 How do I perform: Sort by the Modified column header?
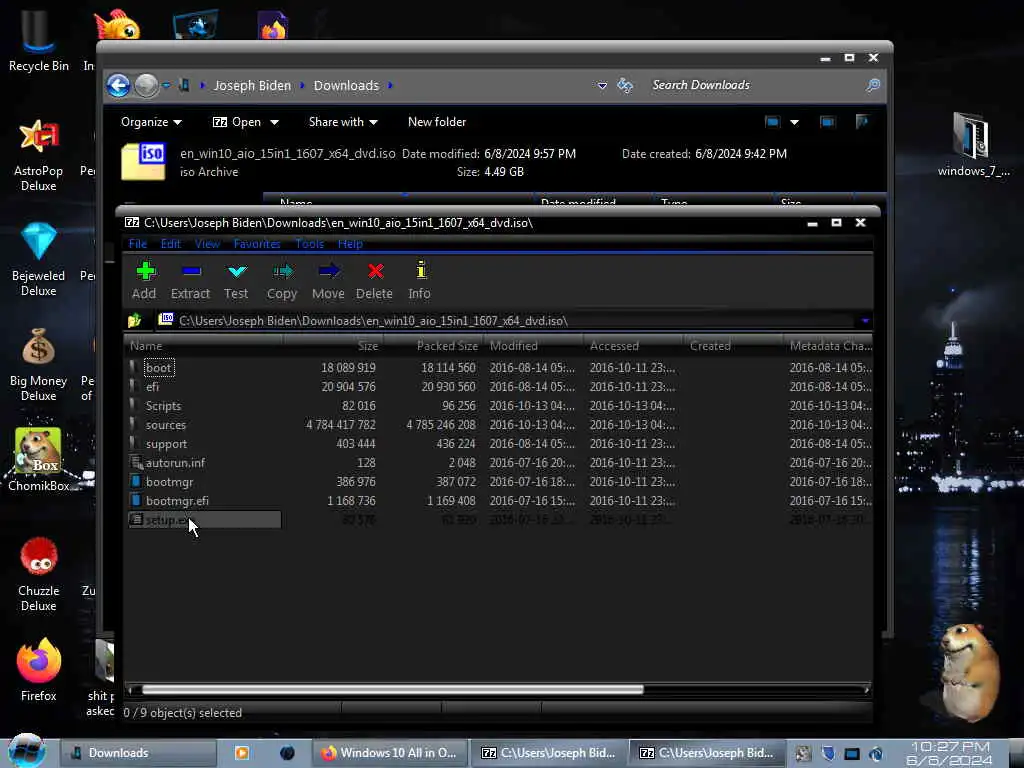click(534, 345)
